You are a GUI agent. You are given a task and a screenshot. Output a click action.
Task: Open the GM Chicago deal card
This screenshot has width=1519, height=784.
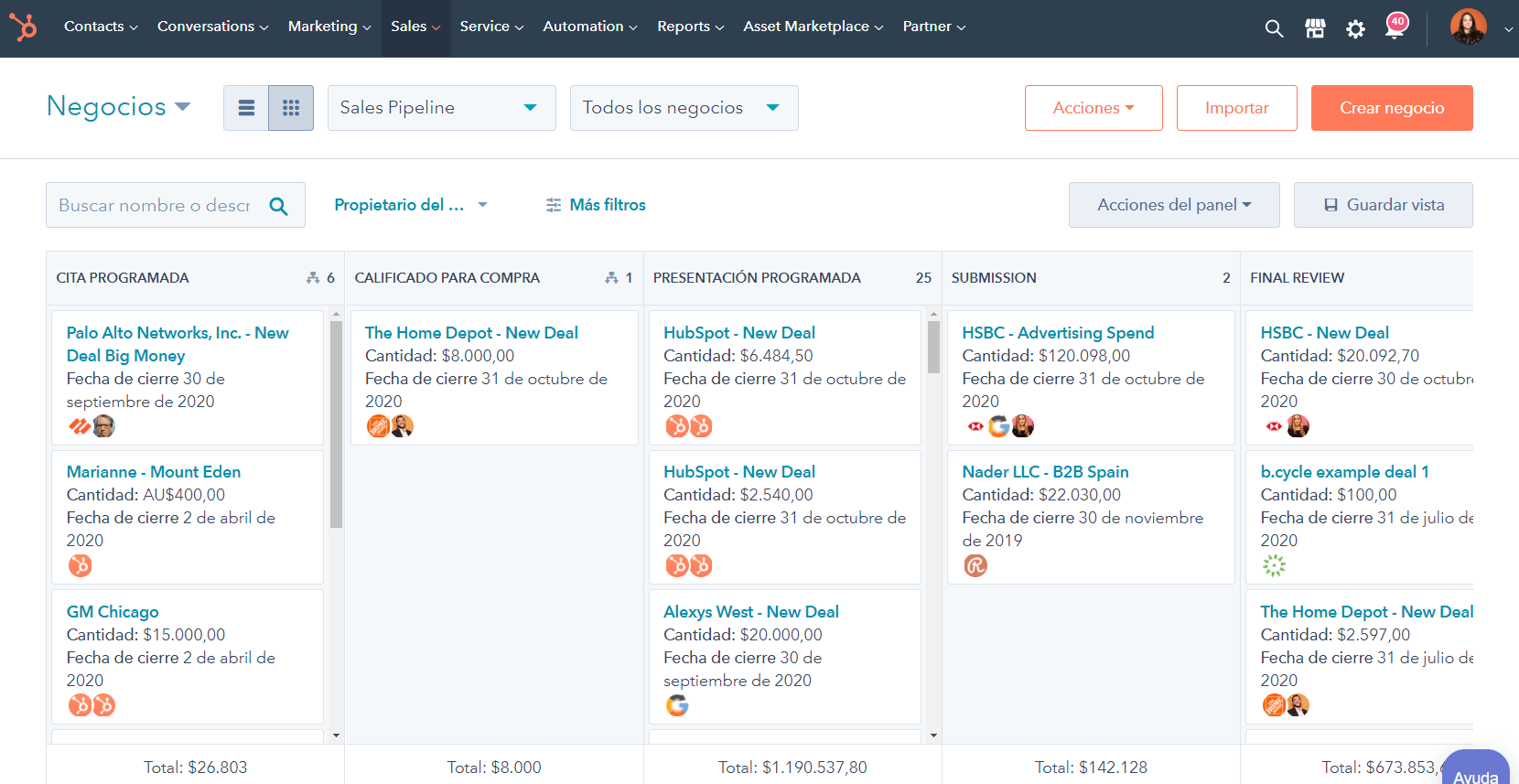[x=113, y=612]
